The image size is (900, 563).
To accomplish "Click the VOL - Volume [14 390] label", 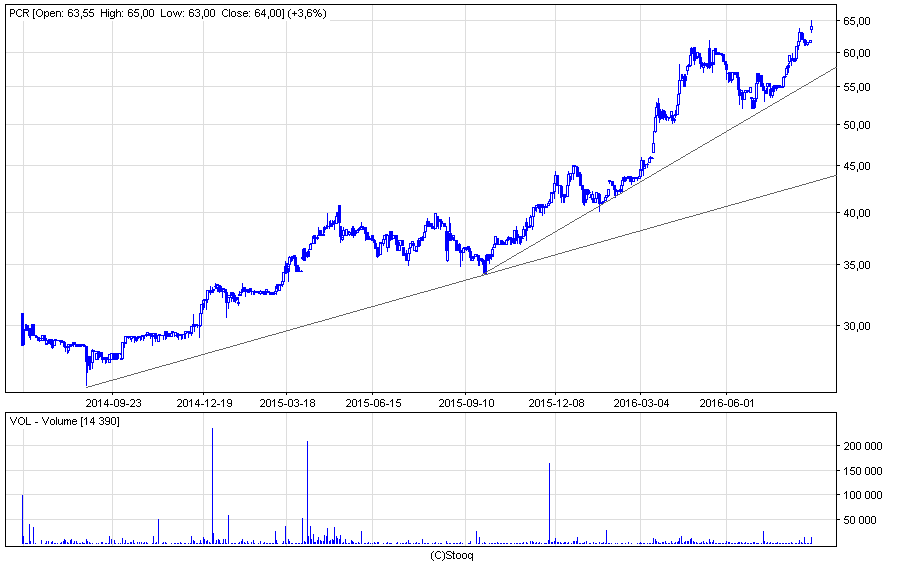I will 65,421.
